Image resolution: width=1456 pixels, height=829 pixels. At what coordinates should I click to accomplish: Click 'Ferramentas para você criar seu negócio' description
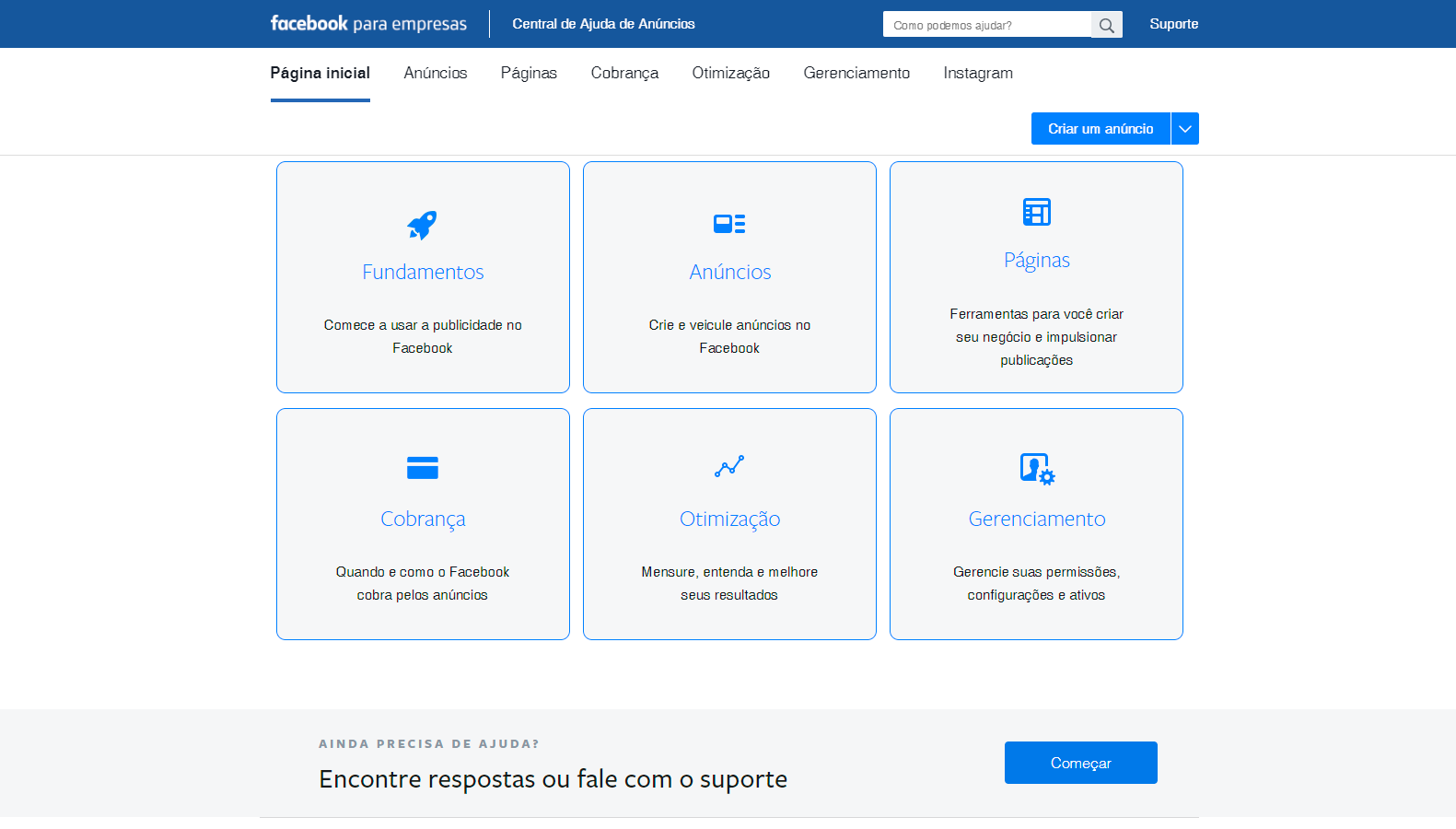(1037, 337)
